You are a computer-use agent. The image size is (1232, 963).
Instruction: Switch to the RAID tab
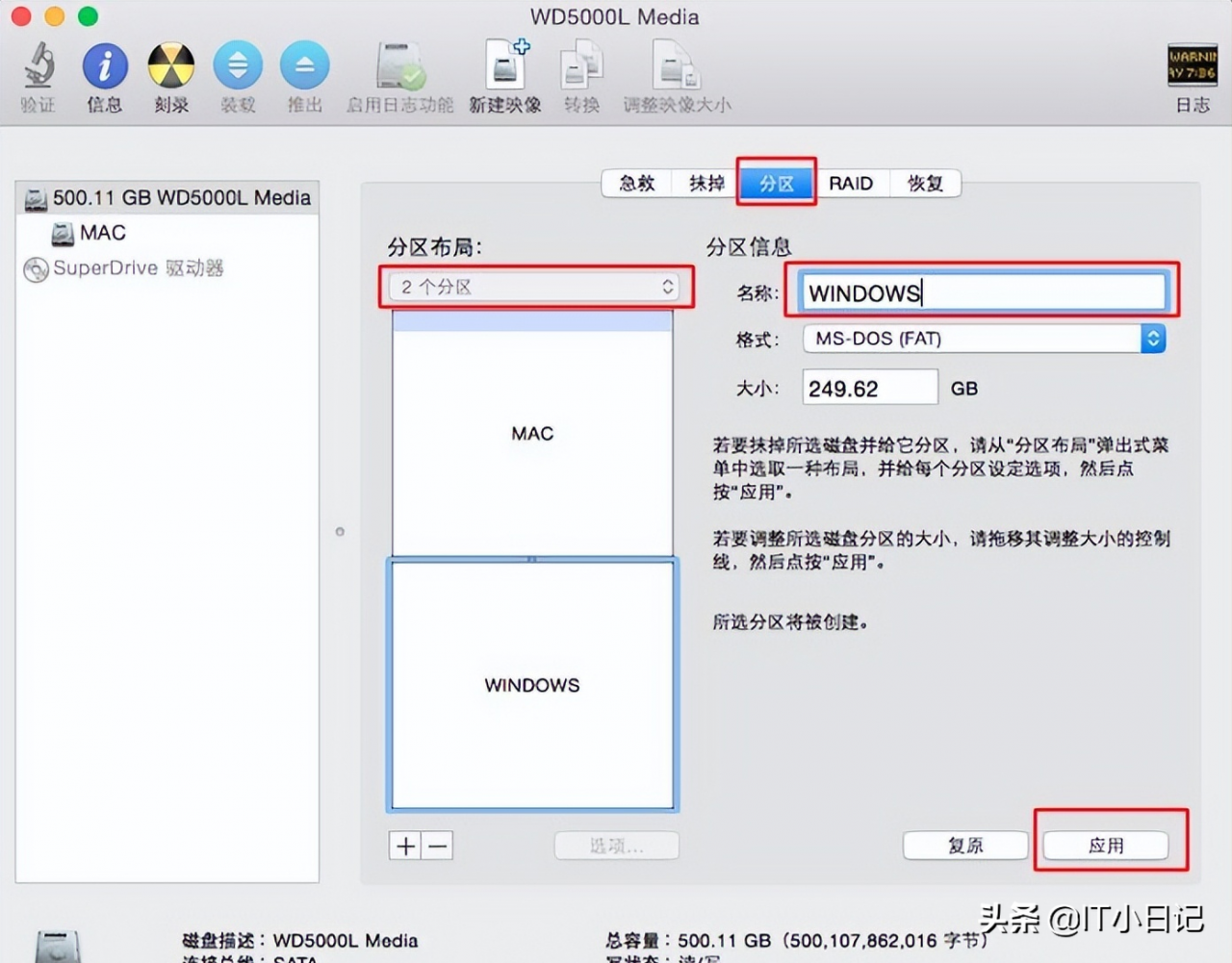point(851,183)
